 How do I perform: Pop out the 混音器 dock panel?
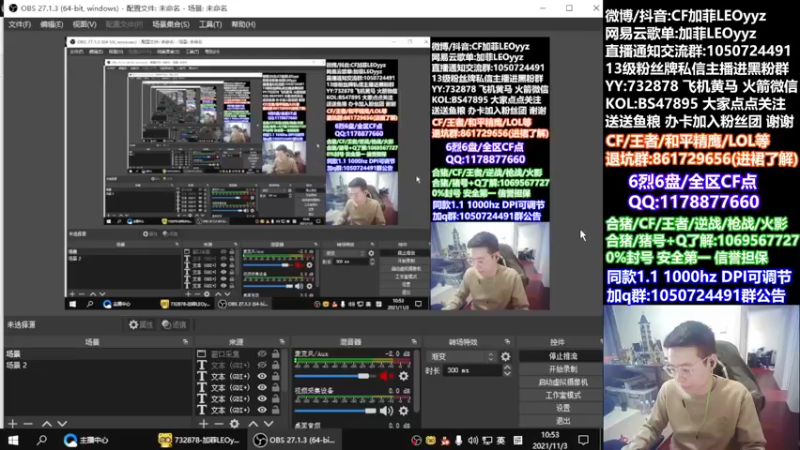point(414,341)
